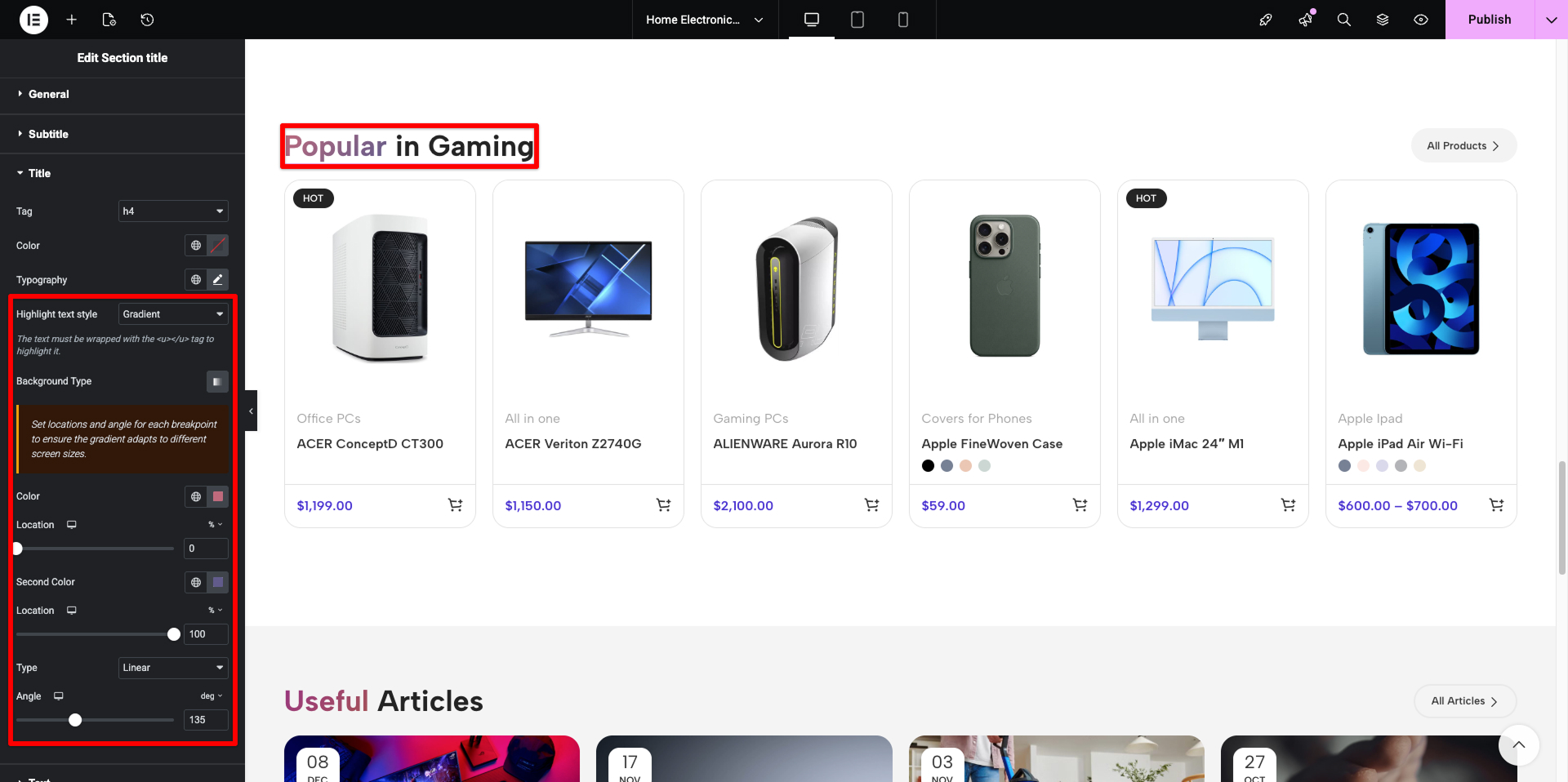Switch to mobile responsive view
This screenshot has height=782, width=1568.
click(x=902, y=20)
